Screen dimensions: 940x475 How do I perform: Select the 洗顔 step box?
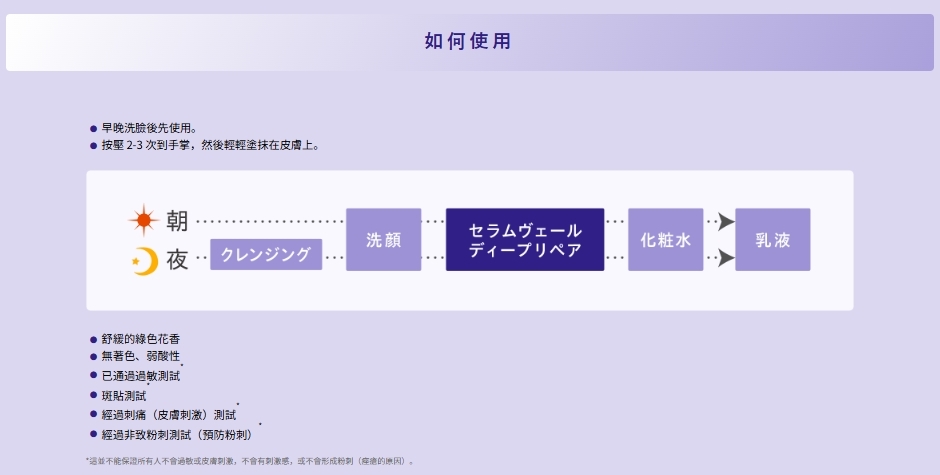[384, 239]
